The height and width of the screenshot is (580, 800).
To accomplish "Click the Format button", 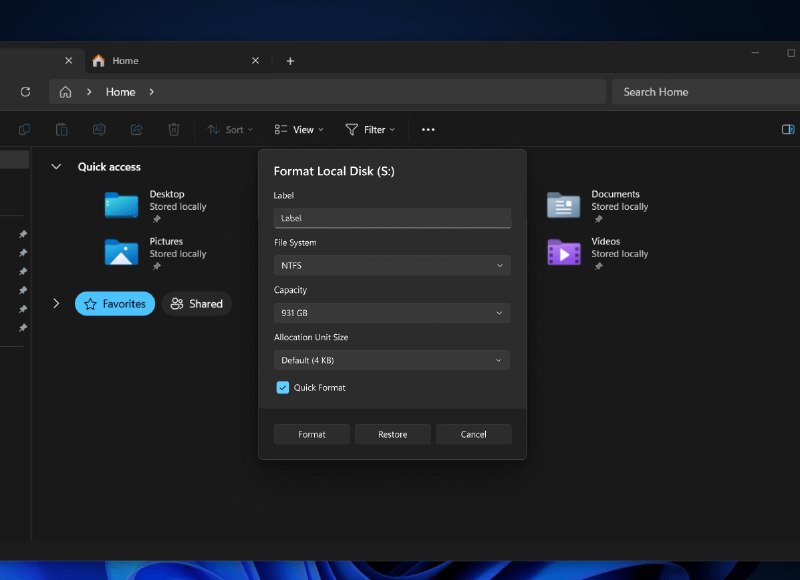I will pos(312,434).
